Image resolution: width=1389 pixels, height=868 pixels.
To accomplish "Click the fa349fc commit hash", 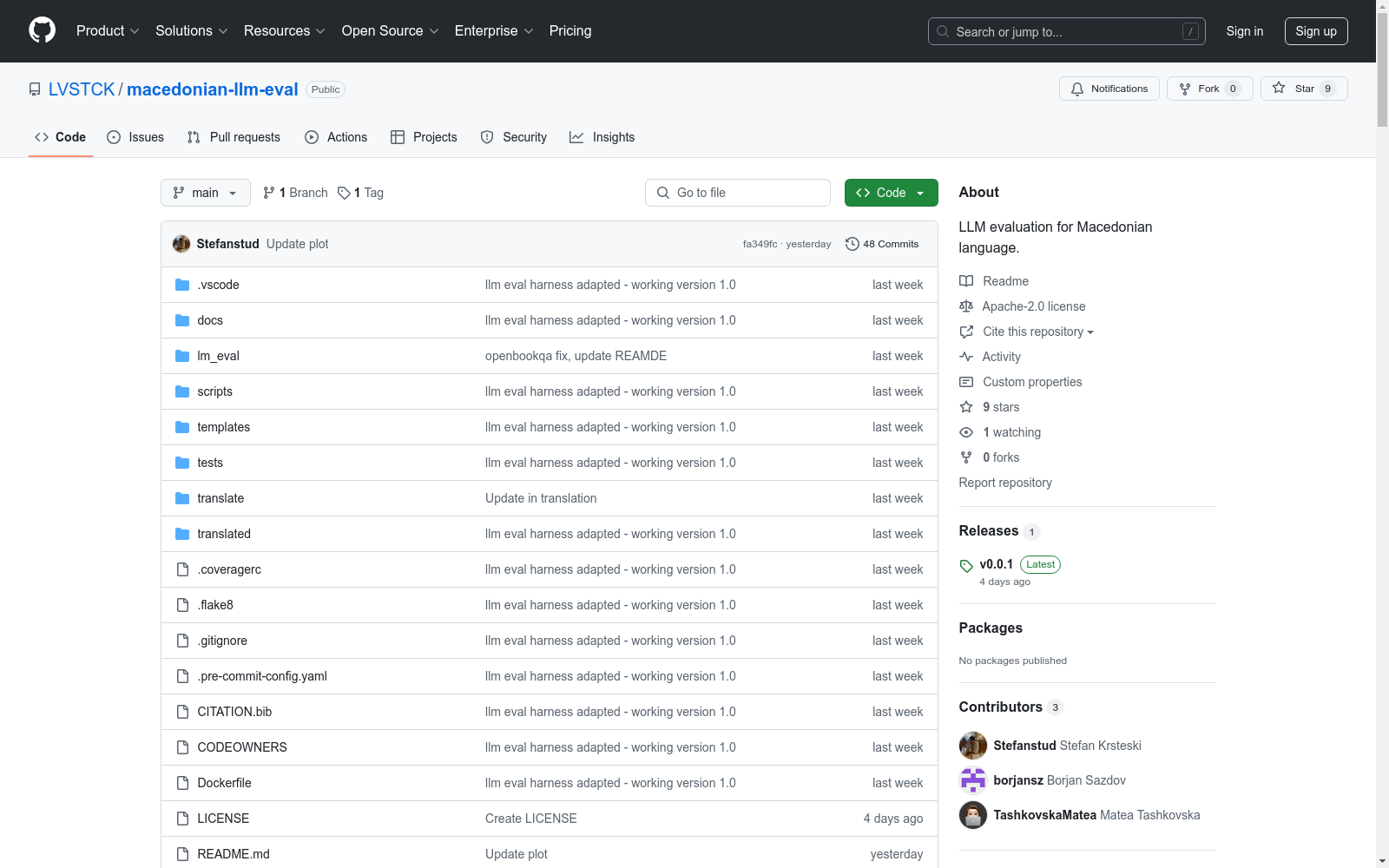I will point(760,244).
